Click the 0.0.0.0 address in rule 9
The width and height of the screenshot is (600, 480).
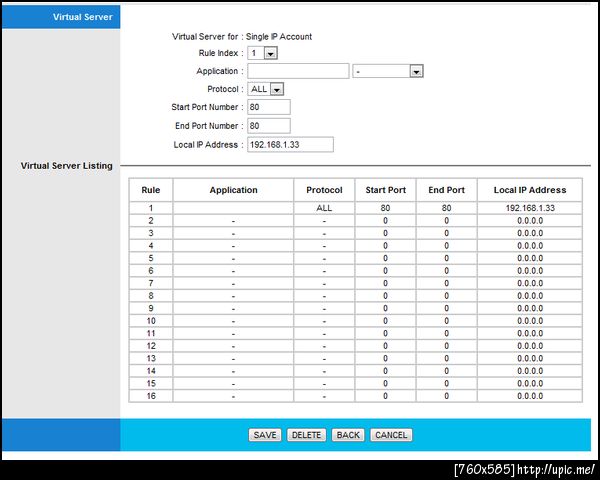pyautogui.click(x=530, y=309)
